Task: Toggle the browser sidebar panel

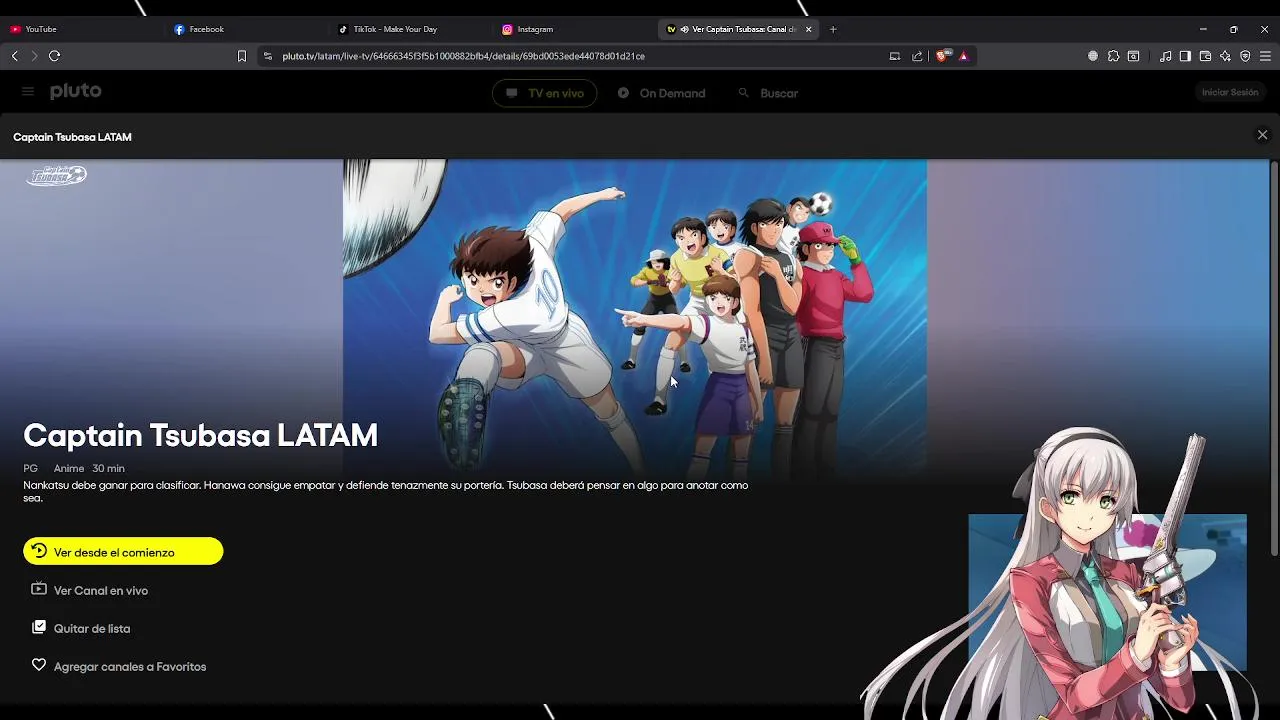Action: [1185, 56]
